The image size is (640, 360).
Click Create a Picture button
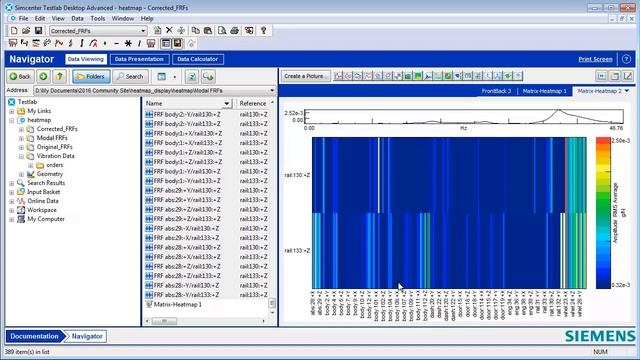305,76
